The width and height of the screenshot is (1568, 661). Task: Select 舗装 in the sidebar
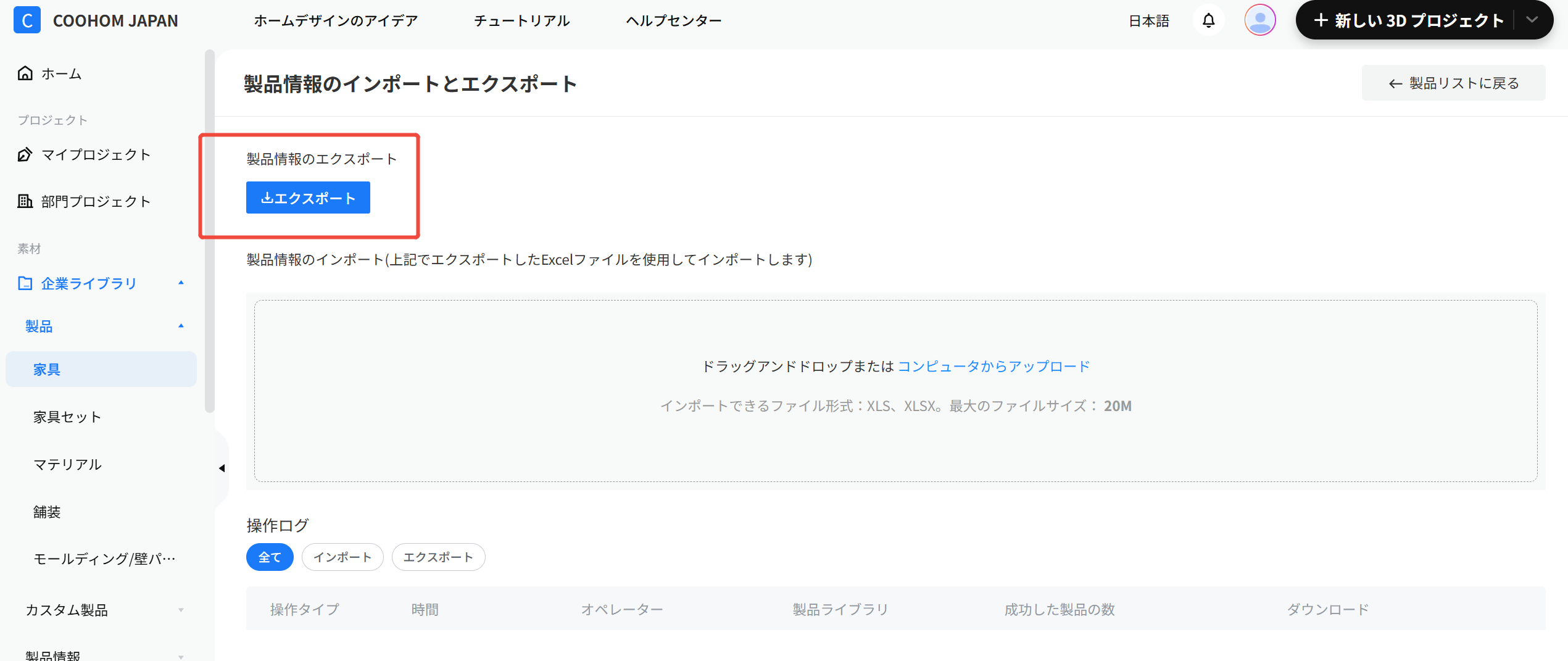47,512
